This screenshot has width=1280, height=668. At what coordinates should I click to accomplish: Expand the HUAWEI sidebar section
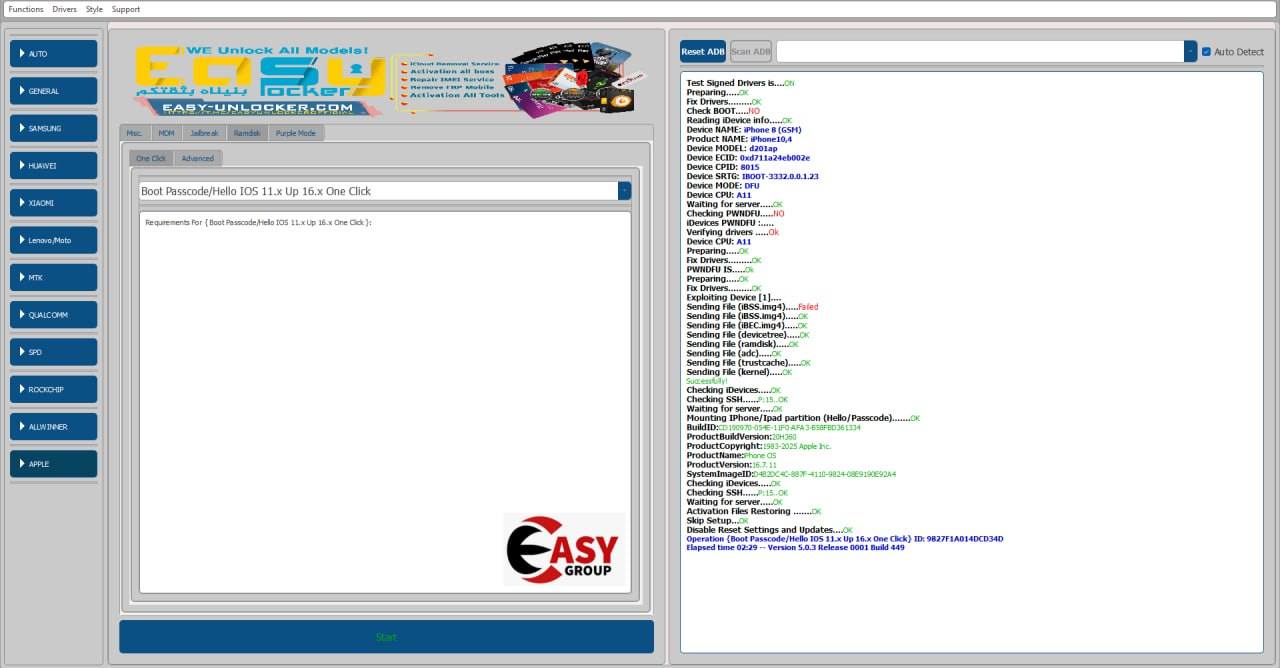pos(54,166)
